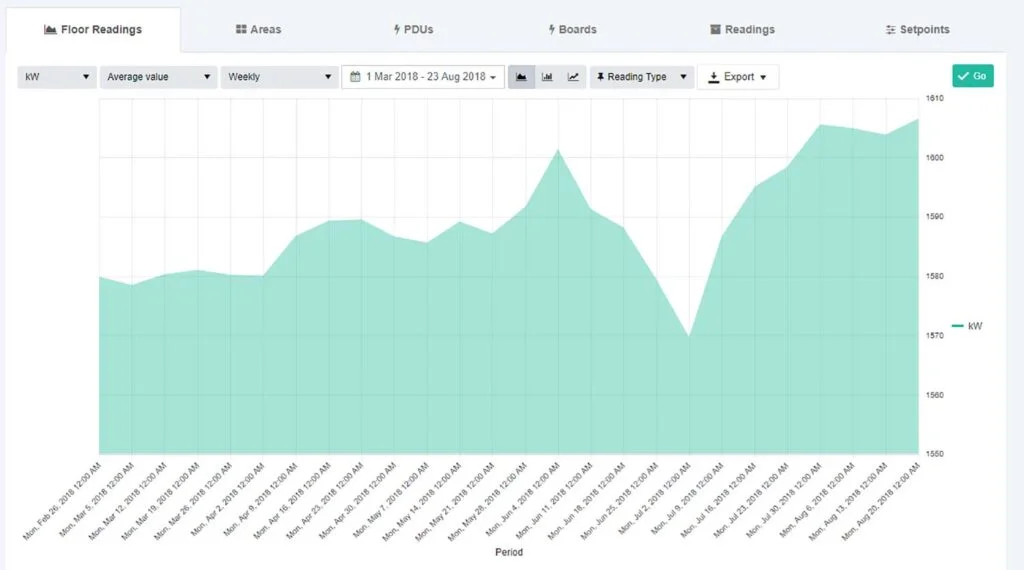The width and height of the screenshot is (1024, 570).
Task: Open the Reading Type dropdown
Action: (642, 77)
